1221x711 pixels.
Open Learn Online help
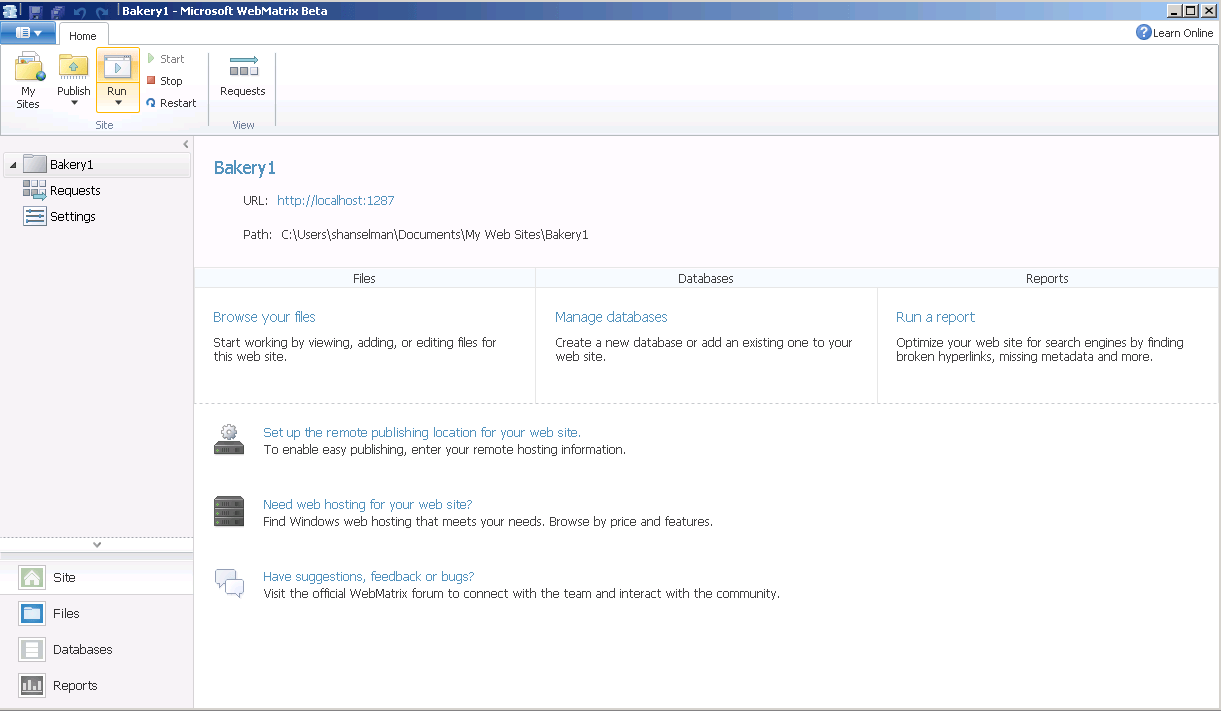coord(1175,33)
